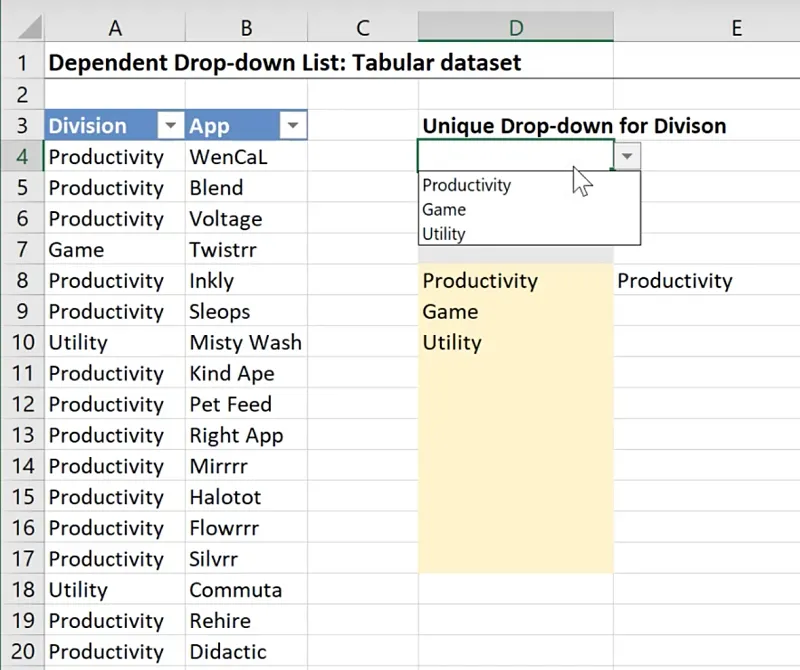Viewport: 800px width, 670px height.
Task: Select row 20 header
Action: (x=21, y=652)
